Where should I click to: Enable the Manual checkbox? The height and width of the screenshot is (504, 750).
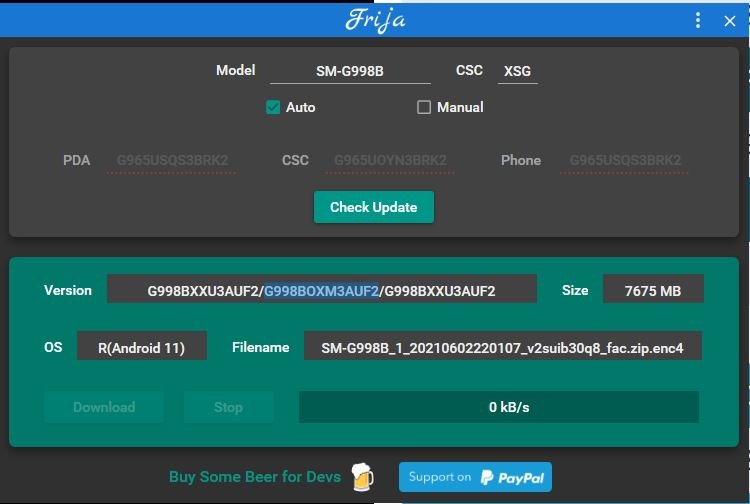coord(424,107)
